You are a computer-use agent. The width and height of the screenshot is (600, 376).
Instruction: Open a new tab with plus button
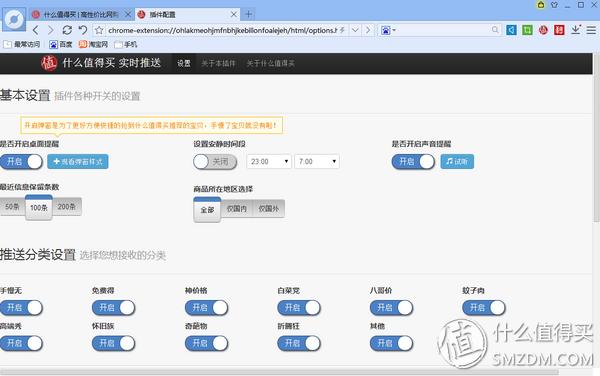[248, 15]
